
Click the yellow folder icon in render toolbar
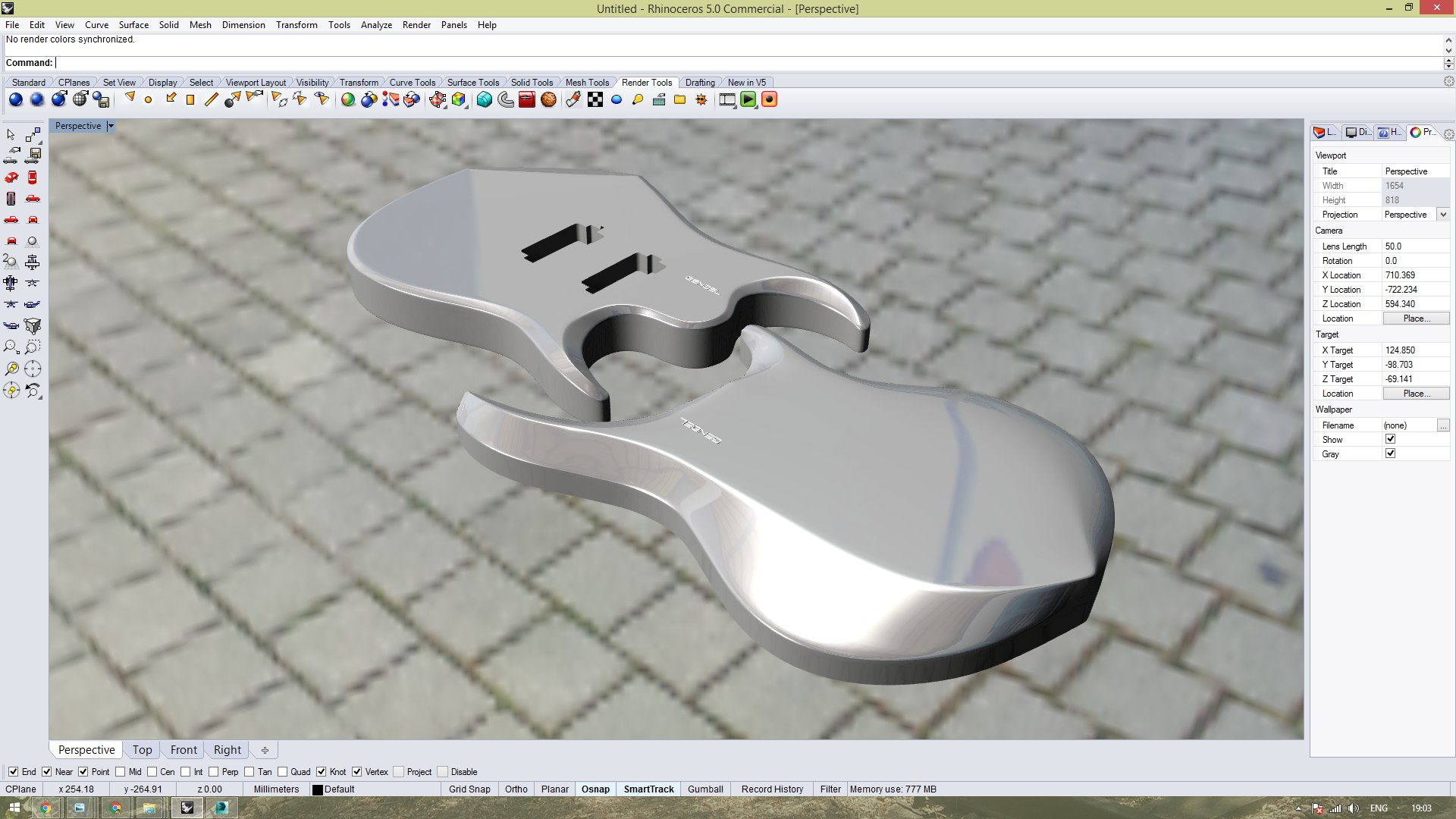[x=679, y=99]
